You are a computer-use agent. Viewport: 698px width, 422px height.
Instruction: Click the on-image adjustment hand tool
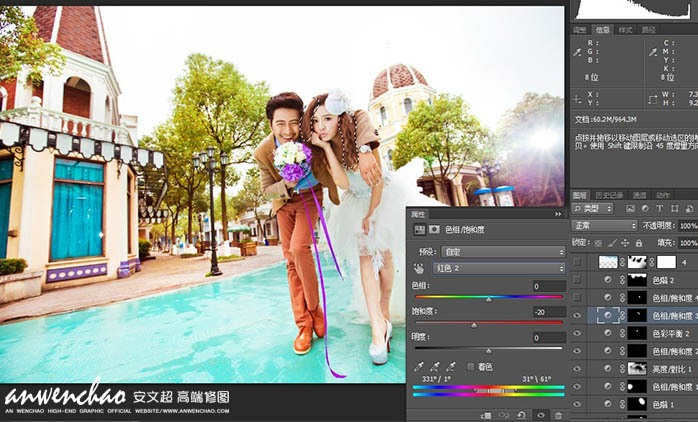pos(418,268)
